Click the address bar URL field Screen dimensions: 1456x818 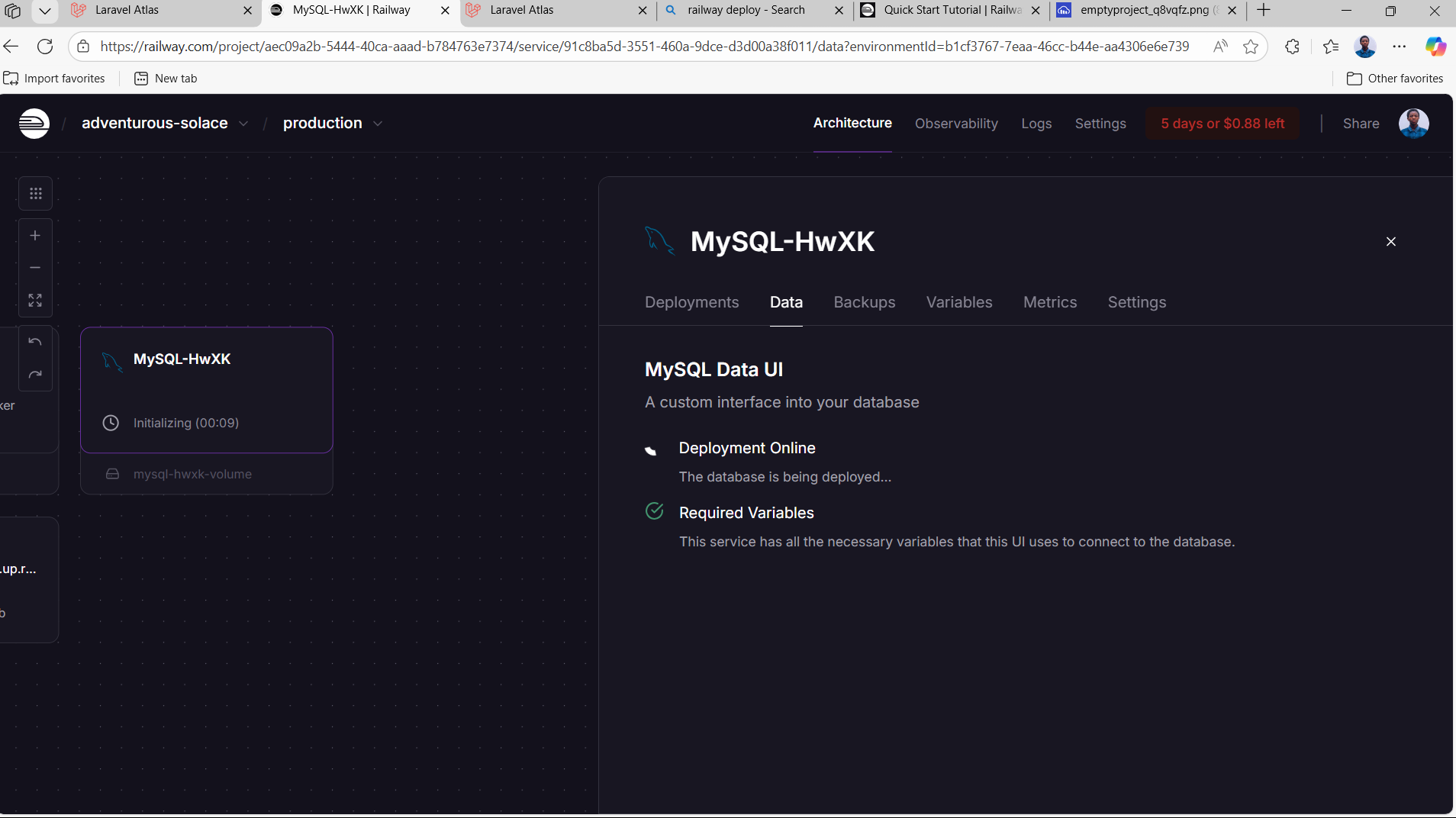[645, 47]
